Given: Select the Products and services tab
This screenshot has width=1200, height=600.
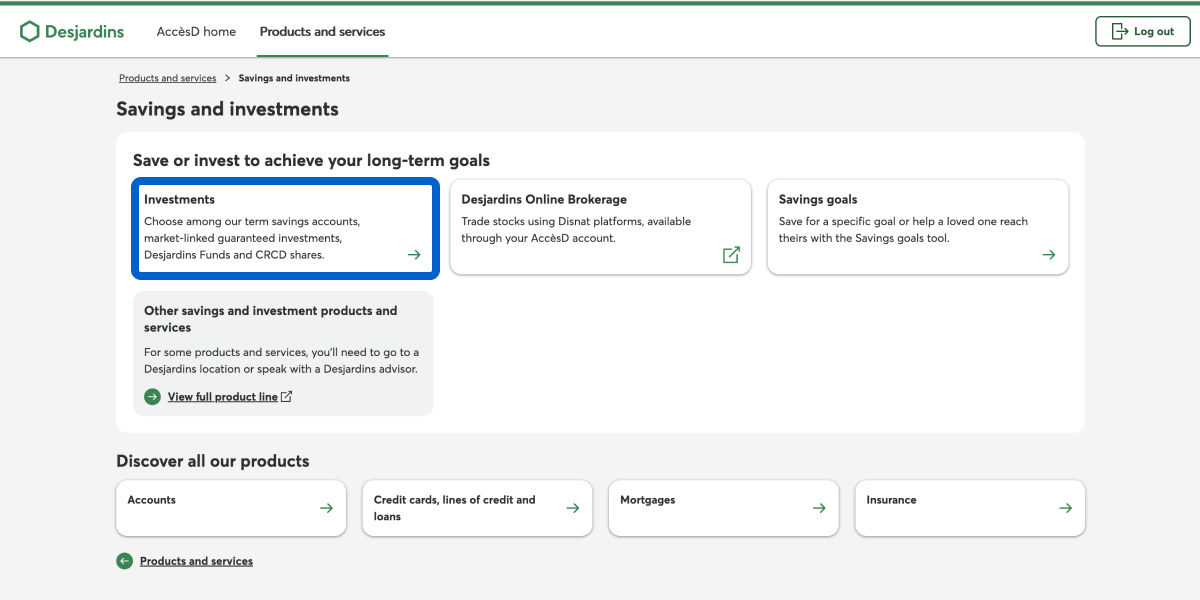Looking at the screenshot, I should point(322,32).
